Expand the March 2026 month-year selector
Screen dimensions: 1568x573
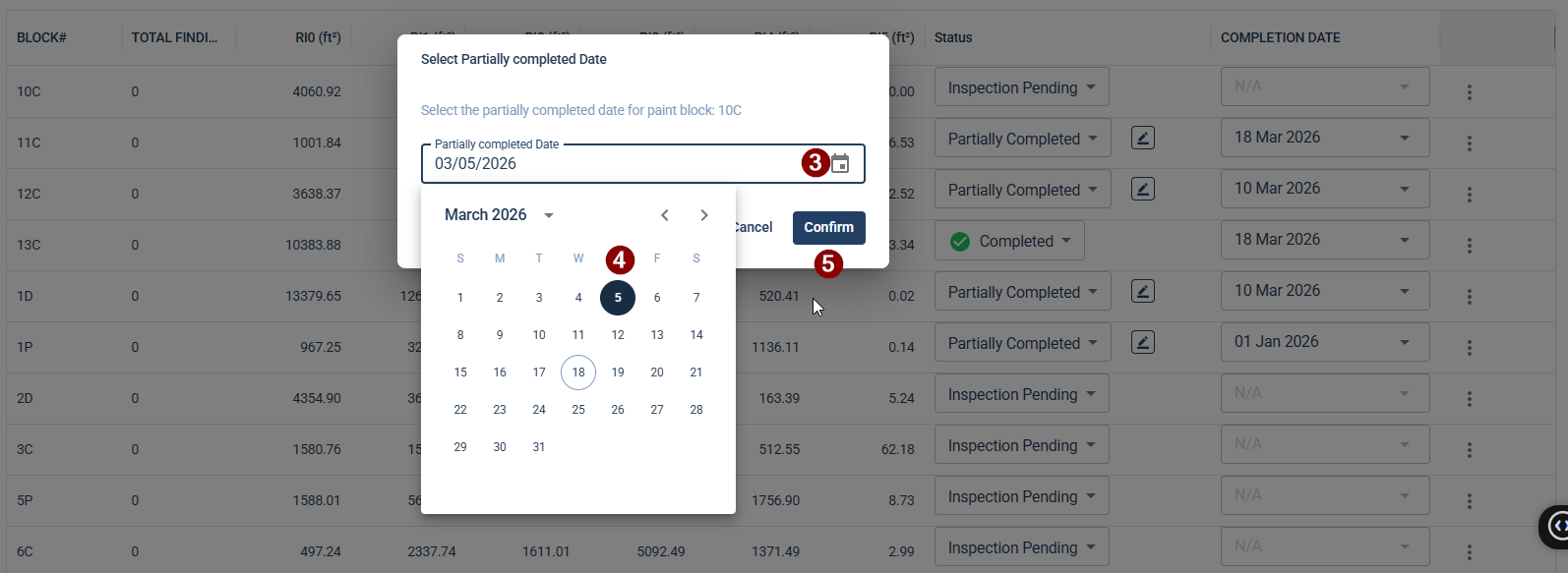coord(500,215)
